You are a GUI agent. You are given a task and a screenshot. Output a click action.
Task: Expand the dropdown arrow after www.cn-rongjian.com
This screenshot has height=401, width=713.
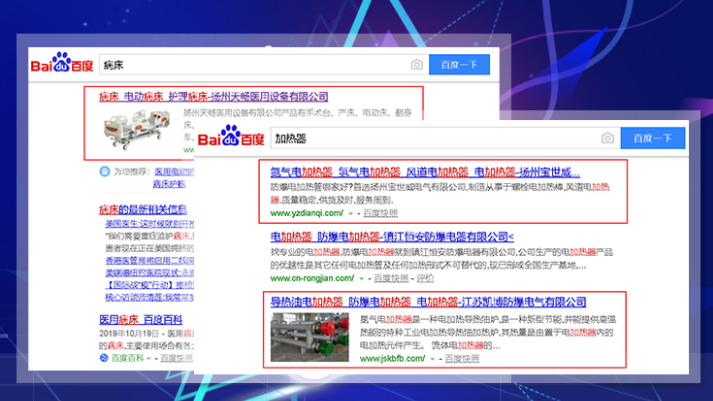[x=362, y=278]
